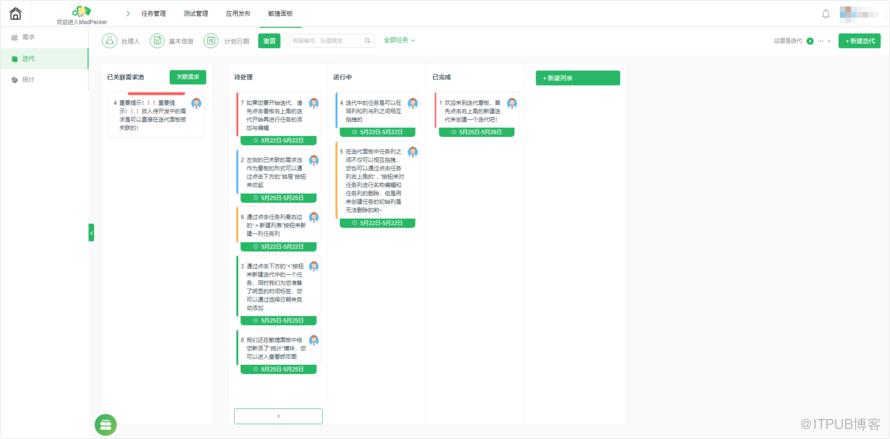
Task: Open 待处理 card 6 about +新建列表
Action: click(x=275, y=225)
